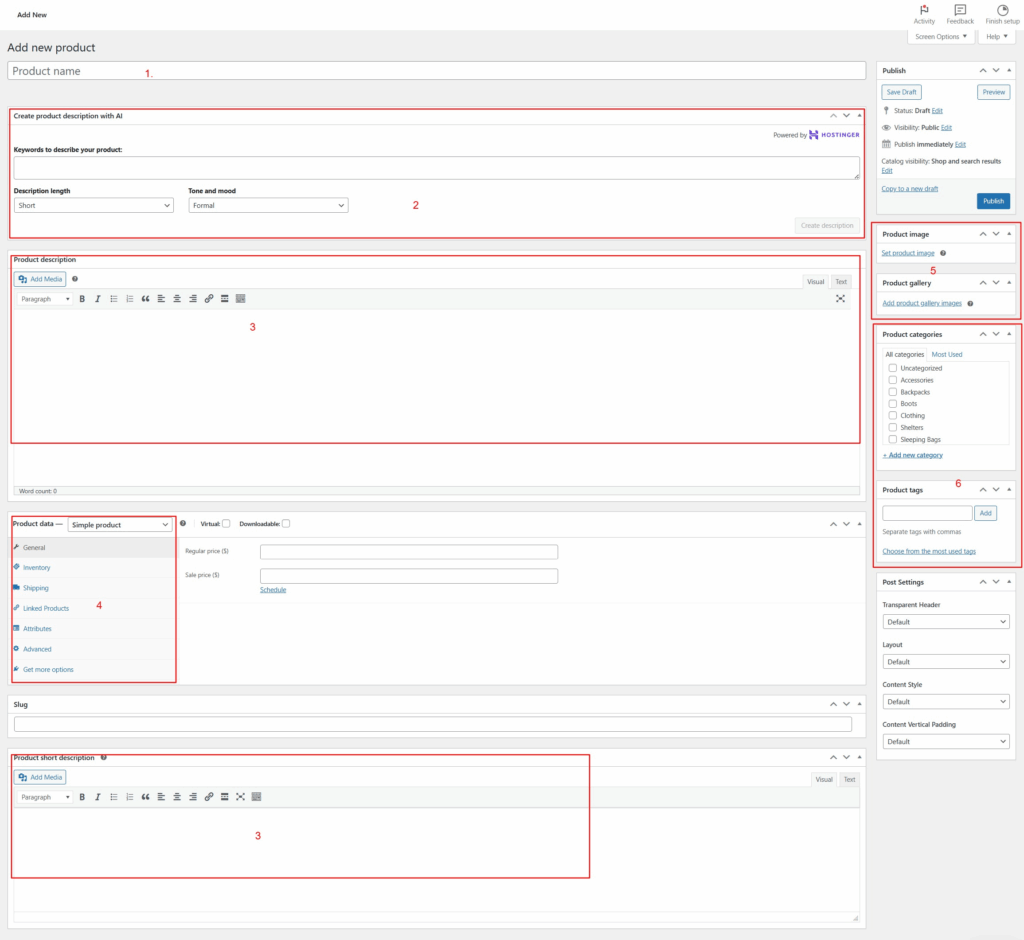Toggle fullscreen mode in Product description editor
1024x940 pixels.
tap(840, 299)
